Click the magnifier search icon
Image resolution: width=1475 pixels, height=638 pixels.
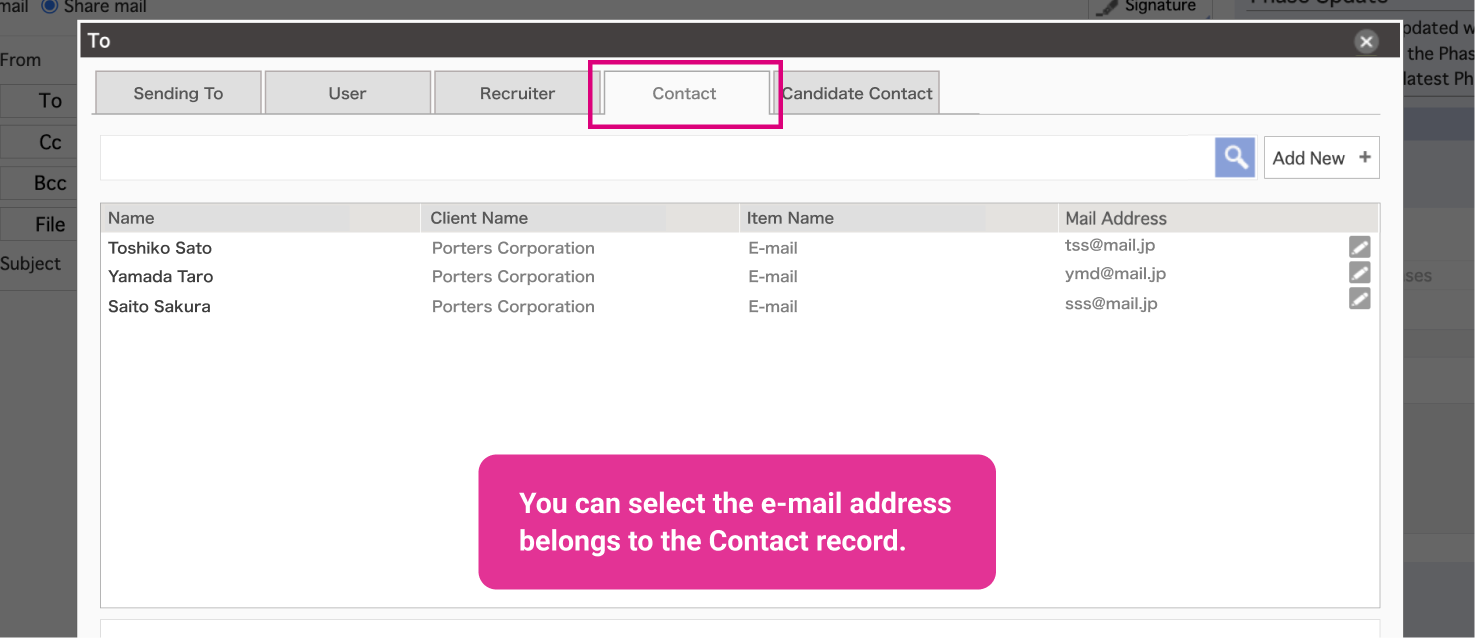1235,158
